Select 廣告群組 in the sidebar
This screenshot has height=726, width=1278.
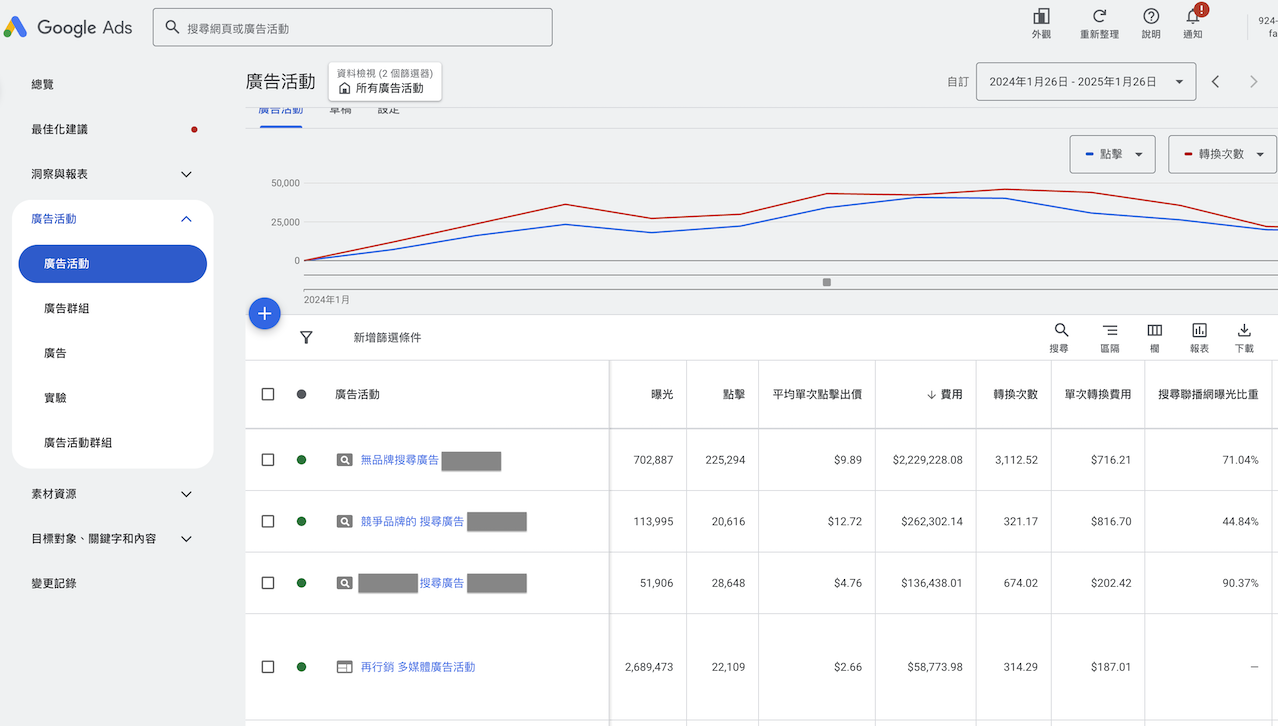67,309
